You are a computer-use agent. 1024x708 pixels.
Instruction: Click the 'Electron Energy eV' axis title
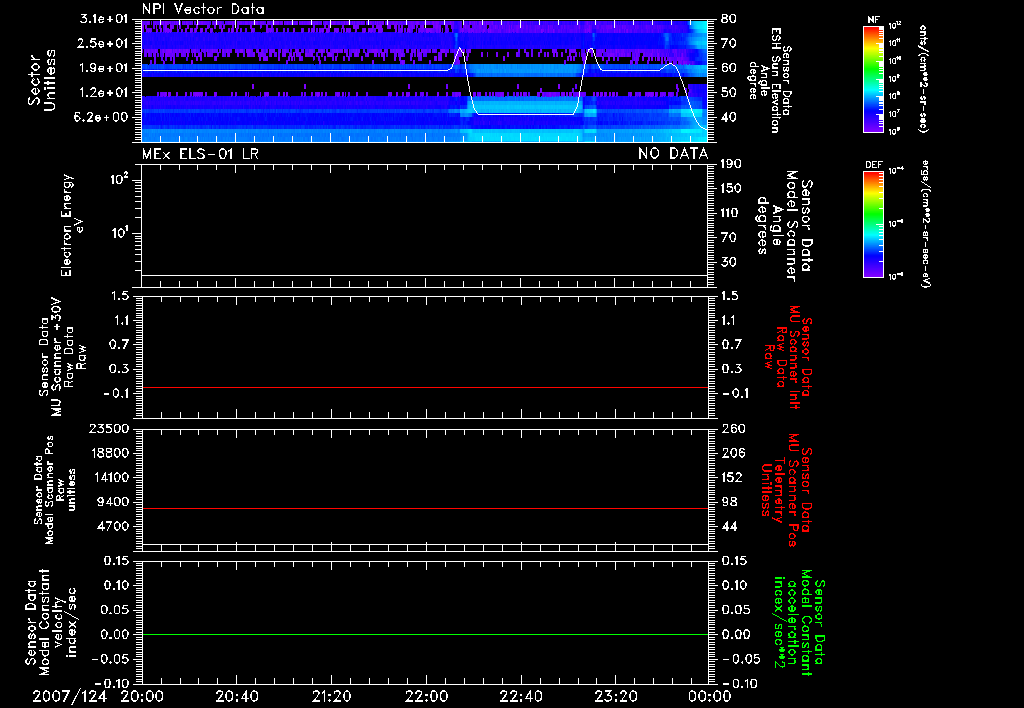click(x=72, y=225)
